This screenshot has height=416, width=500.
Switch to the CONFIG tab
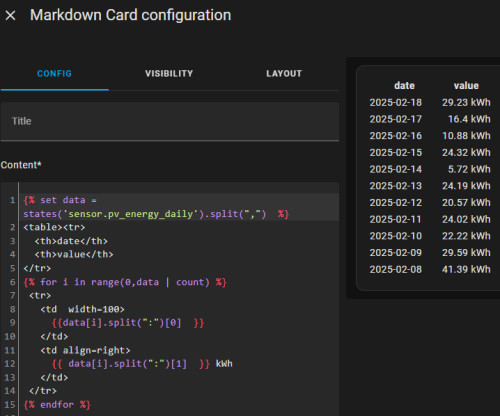[x=54, y=74]
